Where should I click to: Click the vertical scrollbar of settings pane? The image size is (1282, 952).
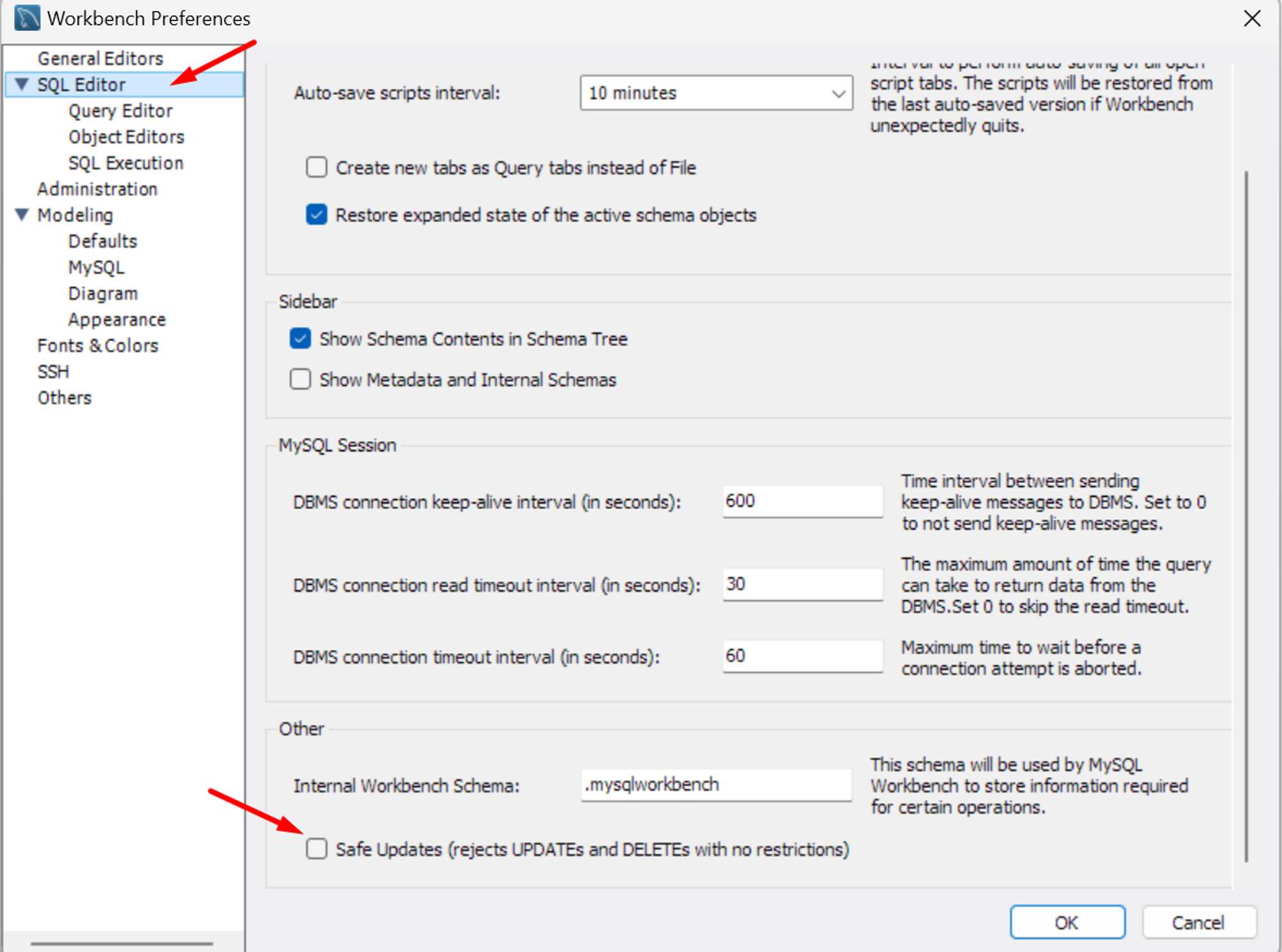click(1246, 513)
